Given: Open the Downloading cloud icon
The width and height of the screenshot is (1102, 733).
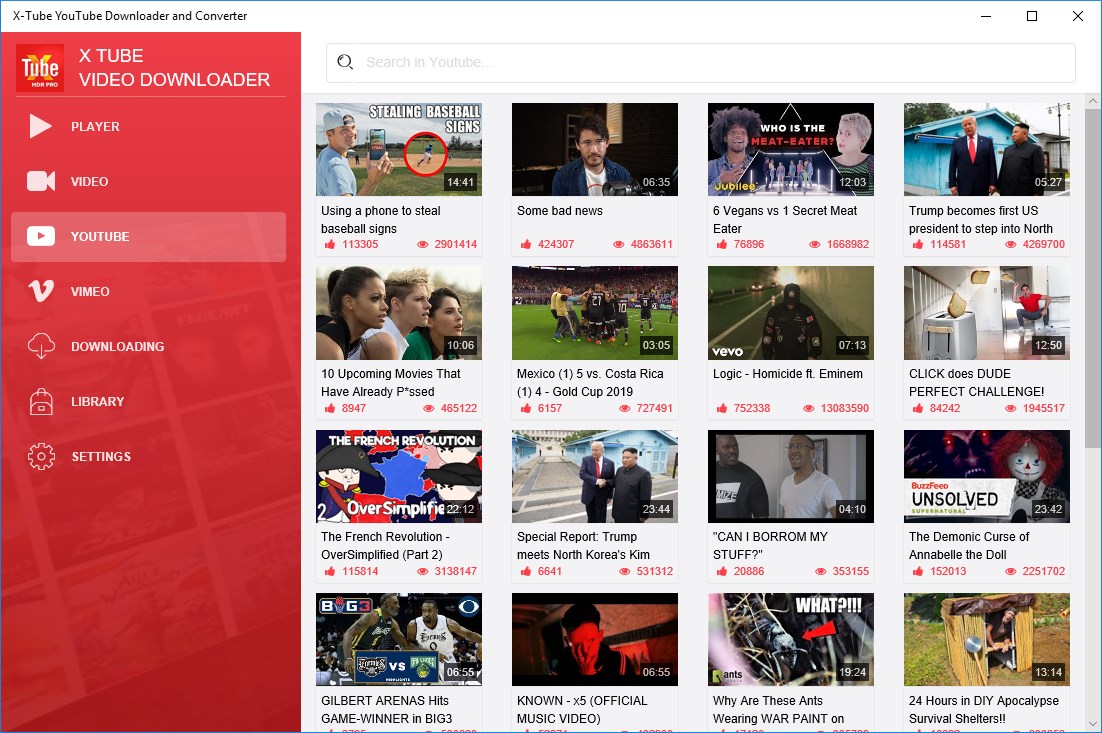Looking at the screenshot, I should (41, 346).
